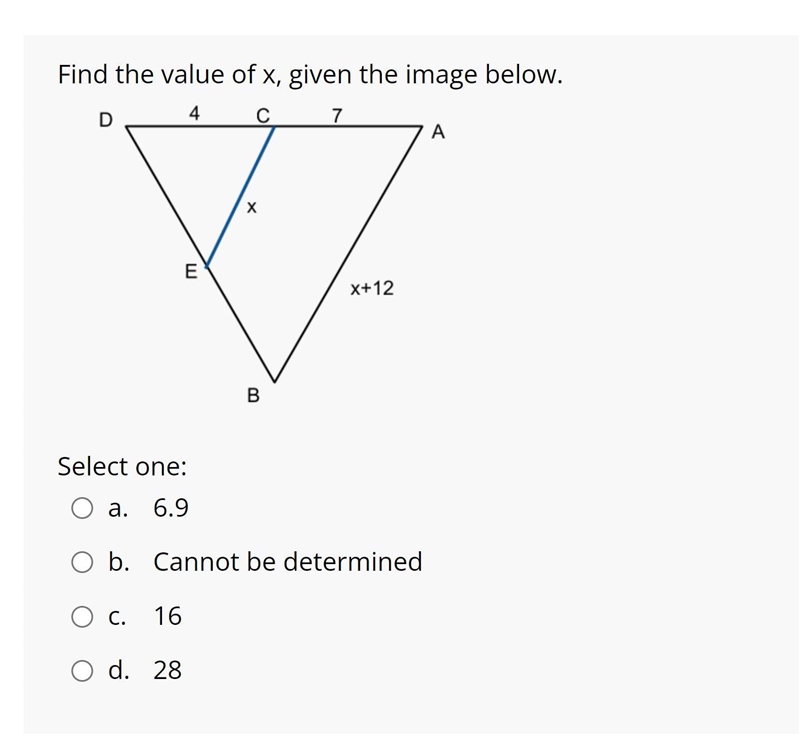This screenshot has width=800, height=739.
Task: Click the blue segment CE in diagram
Action: 240,196
